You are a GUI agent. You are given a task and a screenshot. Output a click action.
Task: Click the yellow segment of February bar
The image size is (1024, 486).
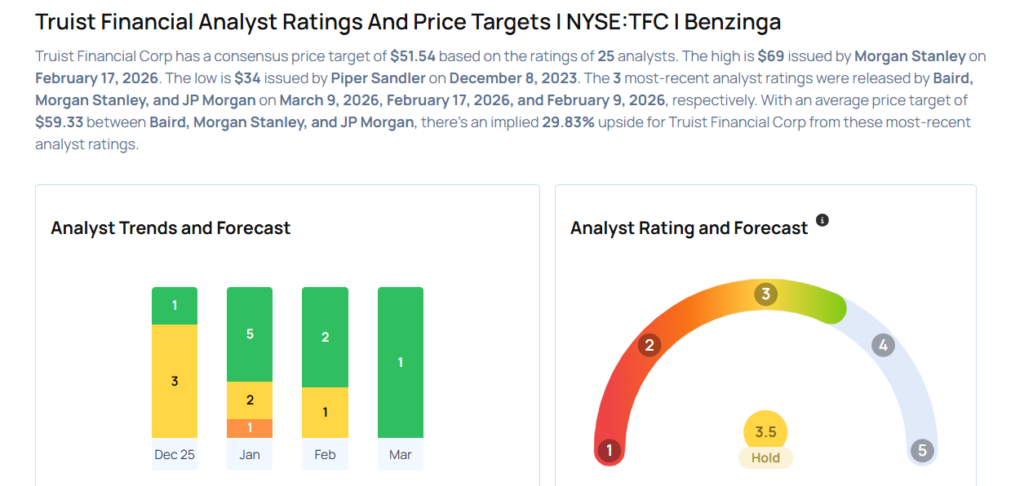(325, 412)
